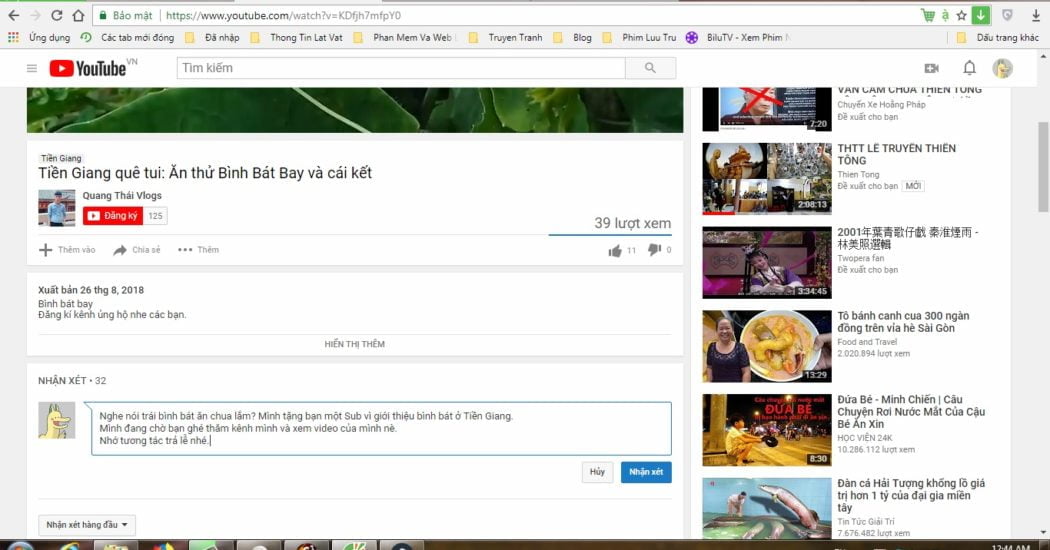Go back with the browser back arrow
The height and width of the screenshot is (550, 1050).
coord(13,15)
